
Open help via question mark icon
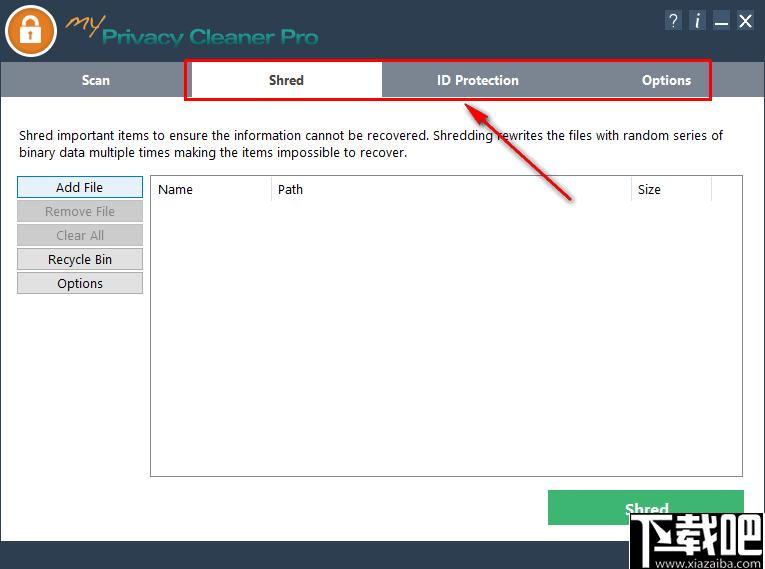click(x=673, y=21)
